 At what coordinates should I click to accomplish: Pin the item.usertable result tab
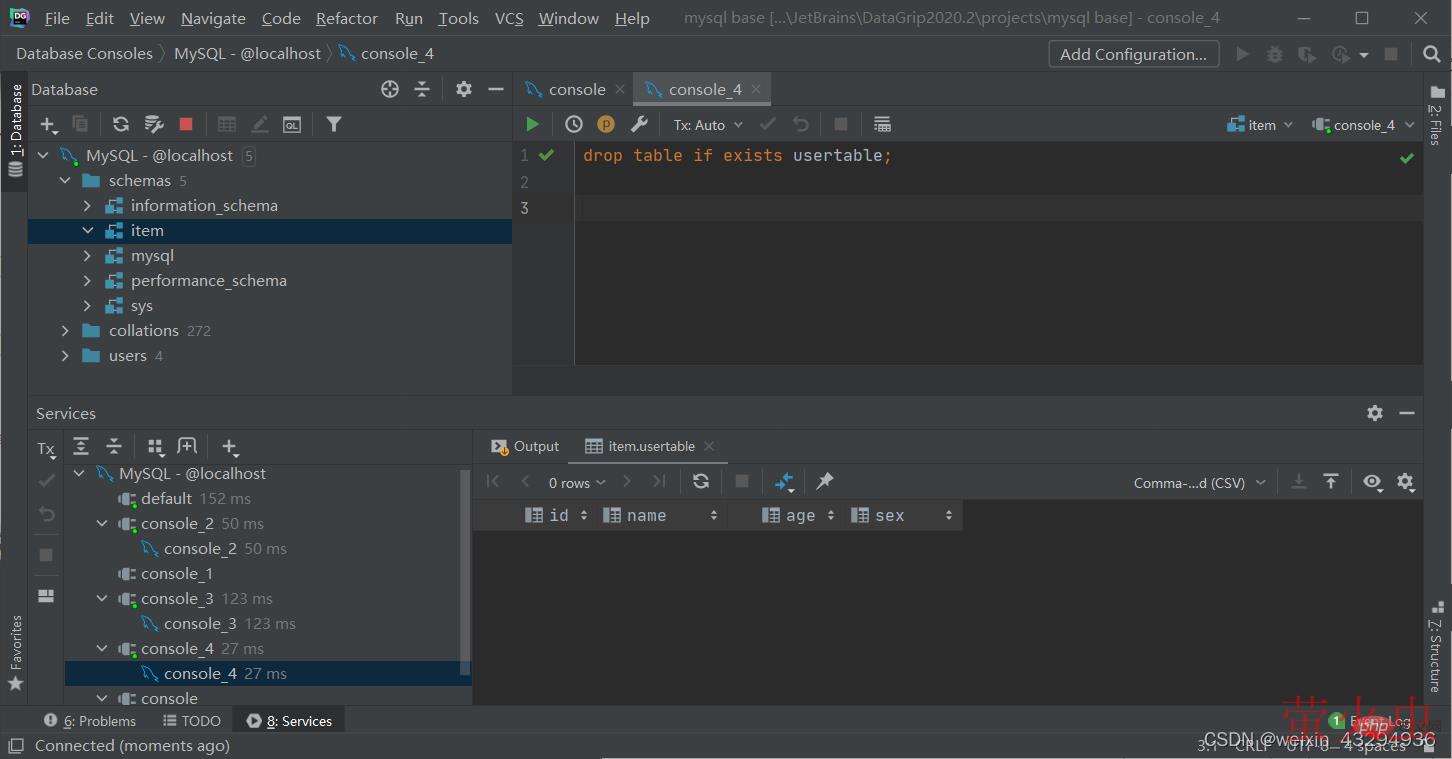[824, 481]
